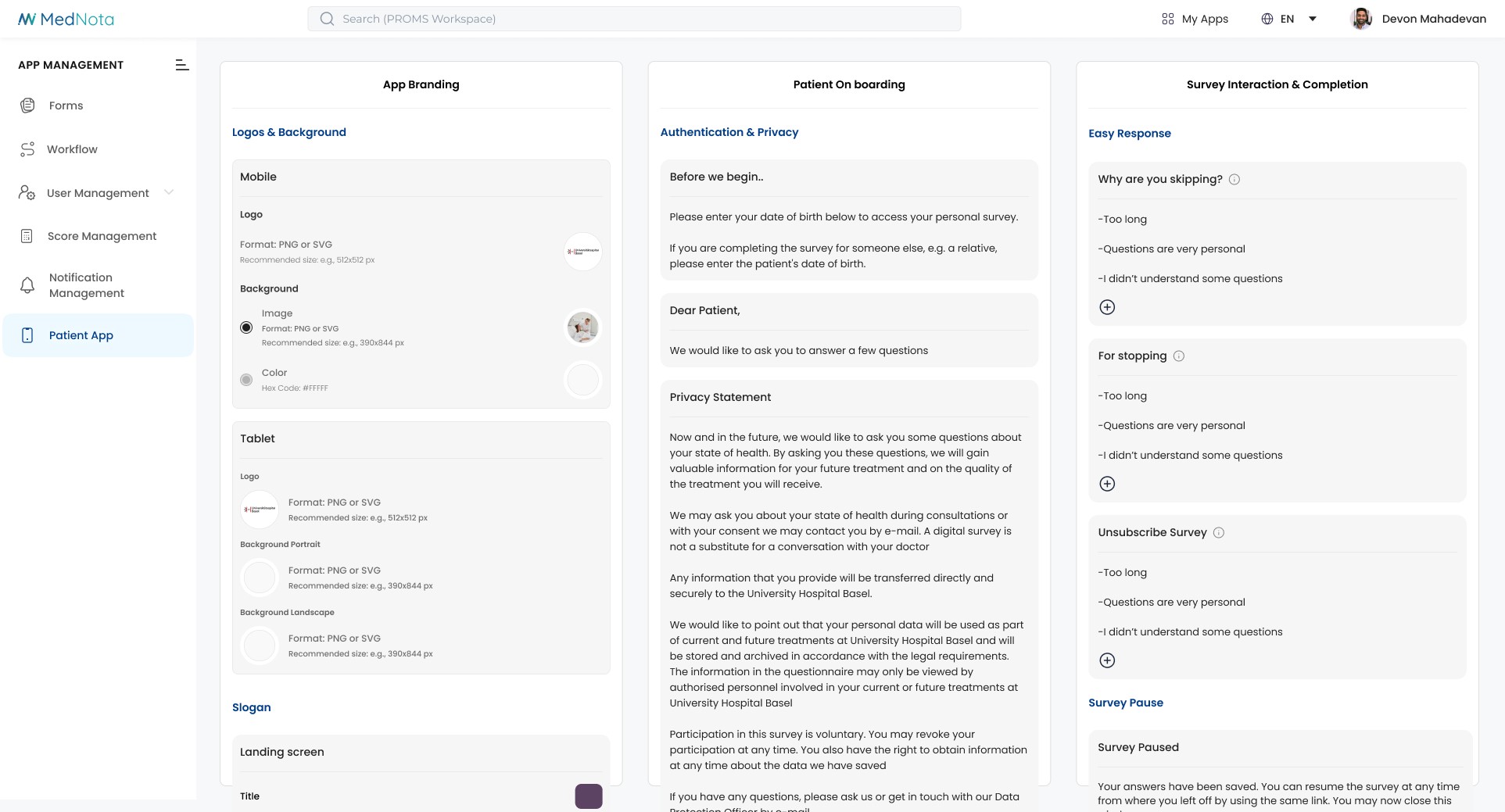Image resolution: width=1505 pixels, height=812 pixels.
Task: Click the Survey Pause section heading
Action: 1126,703
